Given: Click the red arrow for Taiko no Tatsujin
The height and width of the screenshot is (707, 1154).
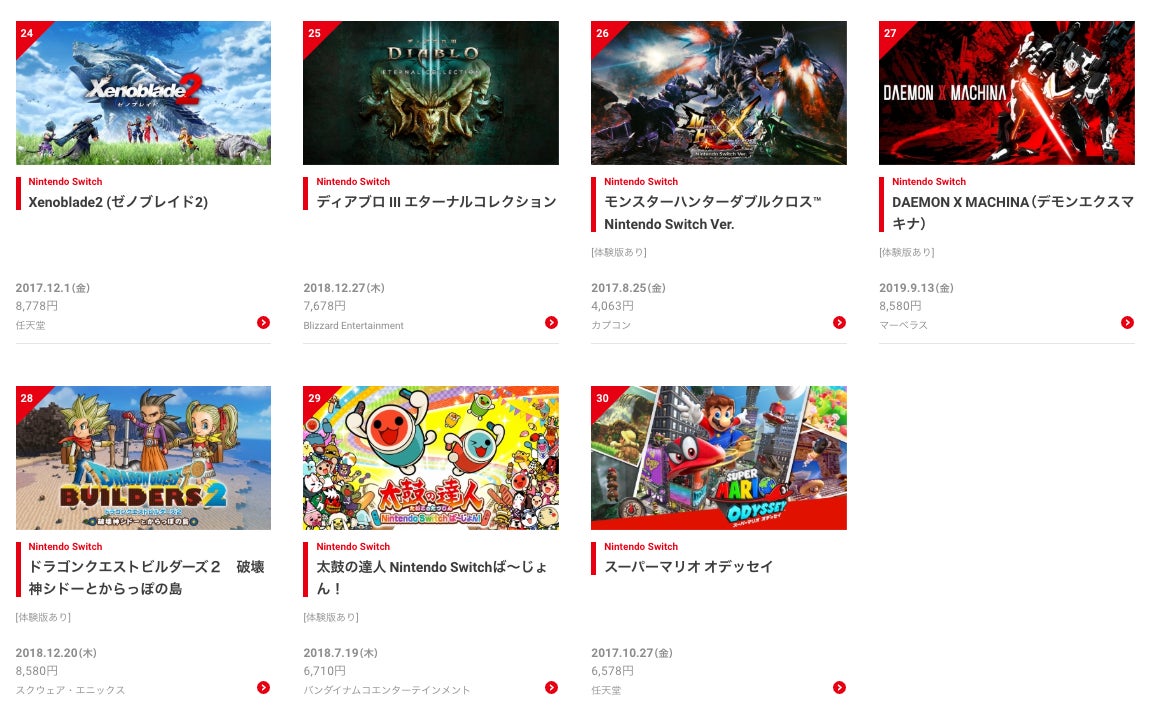Looking at the screenshot, I should tap(551, 687).
